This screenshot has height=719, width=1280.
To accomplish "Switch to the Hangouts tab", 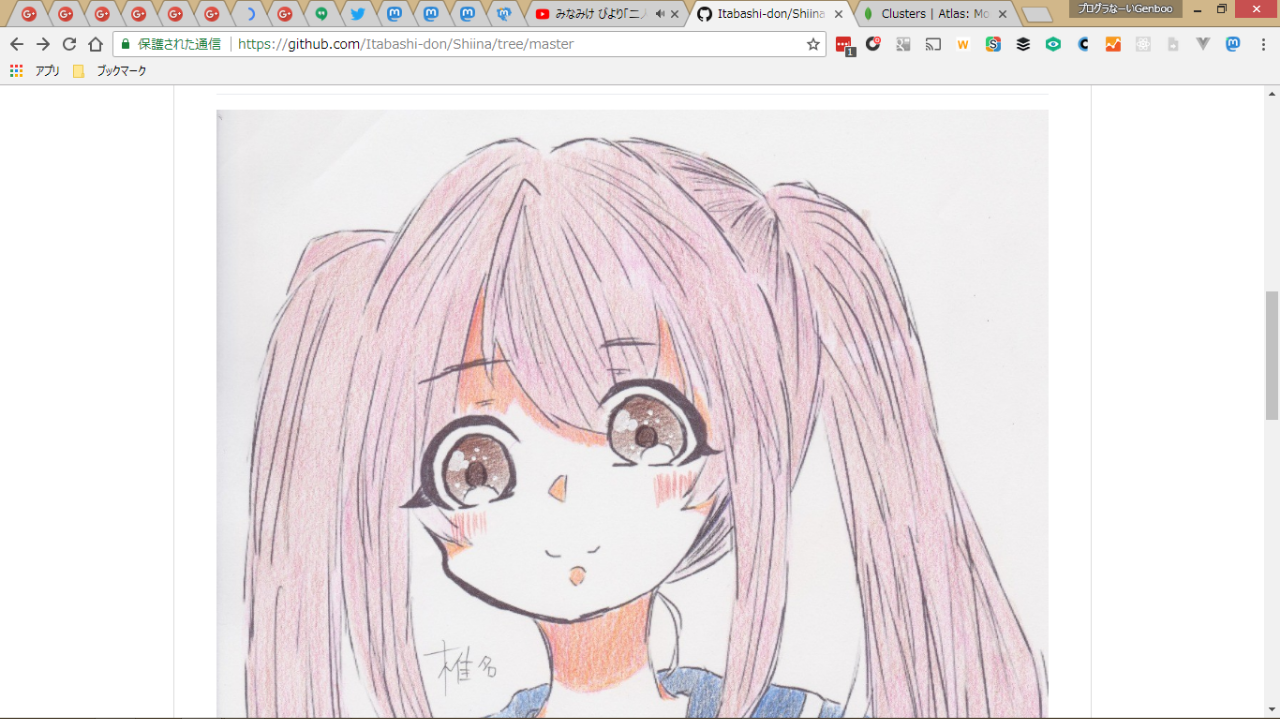I will (321, 14).
